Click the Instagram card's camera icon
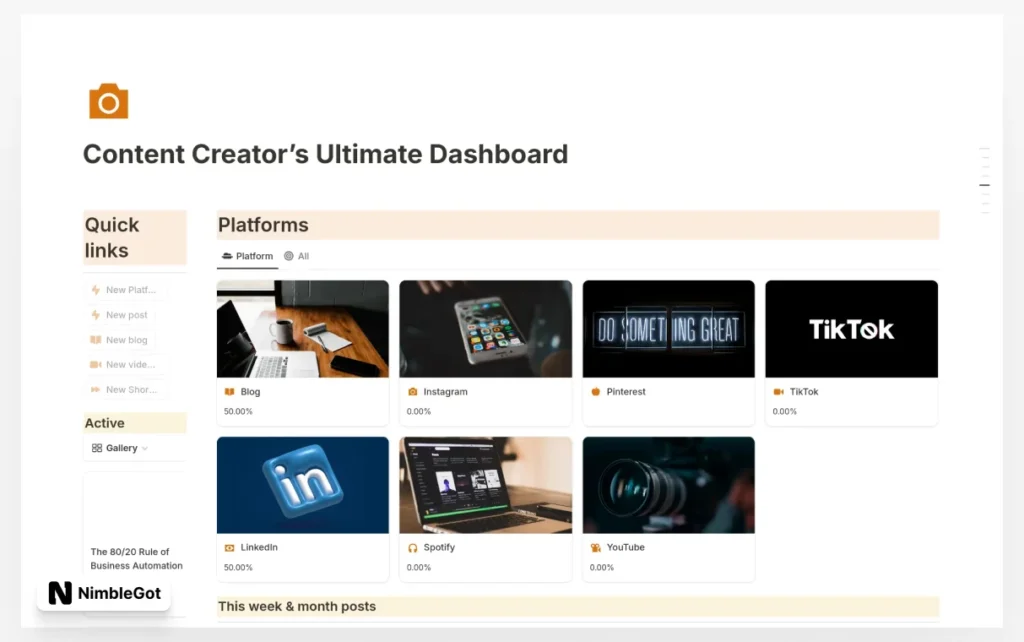Viewport: 1024px width, 642px height. point(412,392)
